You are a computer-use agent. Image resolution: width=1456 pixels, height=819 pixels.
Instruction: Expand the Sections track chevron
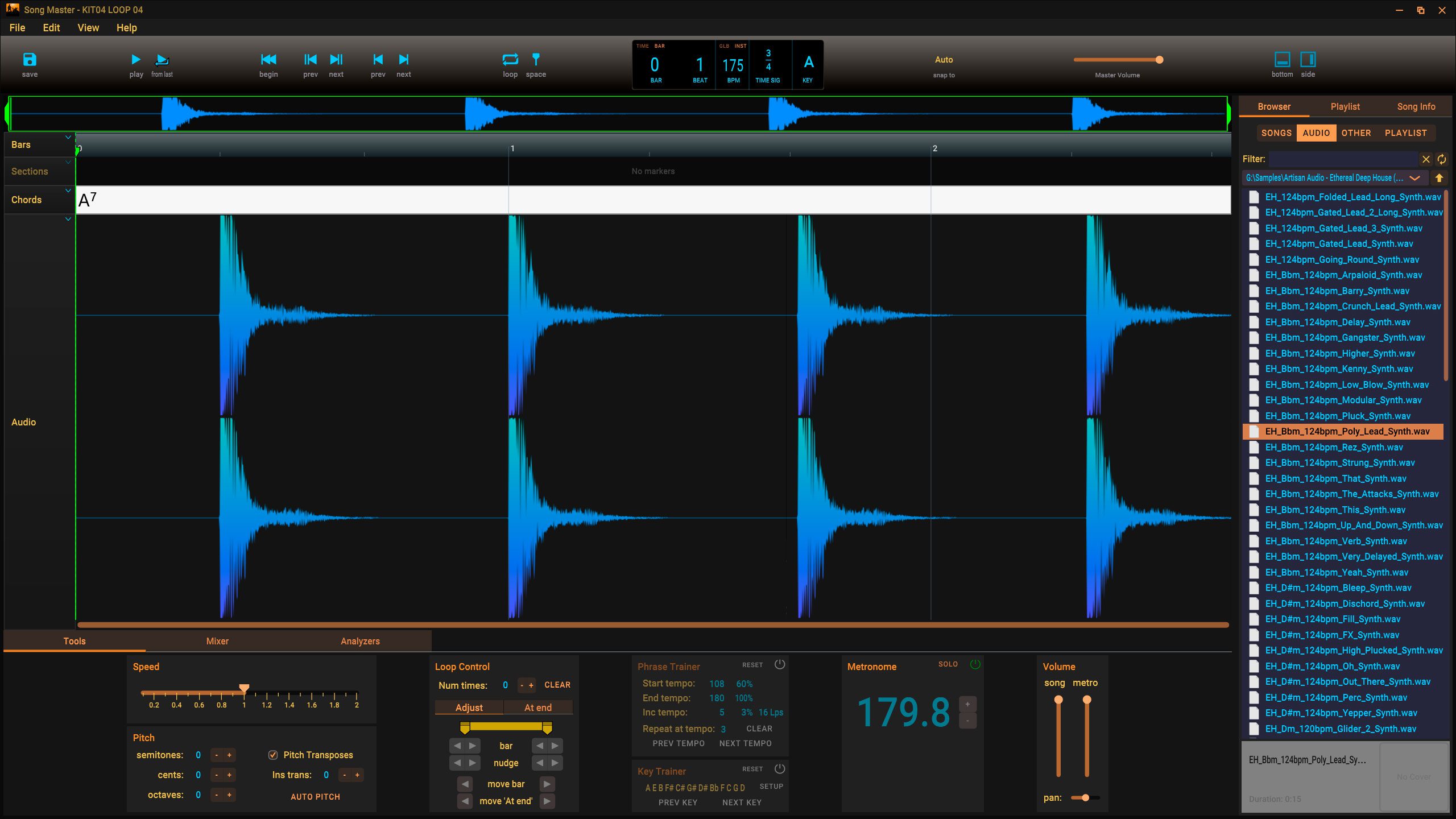68,163
